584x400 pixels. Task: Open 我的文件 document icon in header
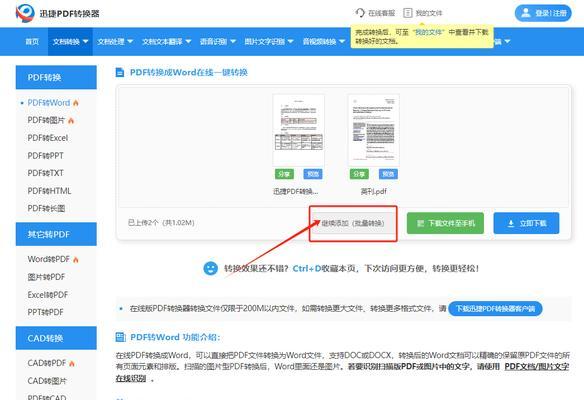coord(408,13)
